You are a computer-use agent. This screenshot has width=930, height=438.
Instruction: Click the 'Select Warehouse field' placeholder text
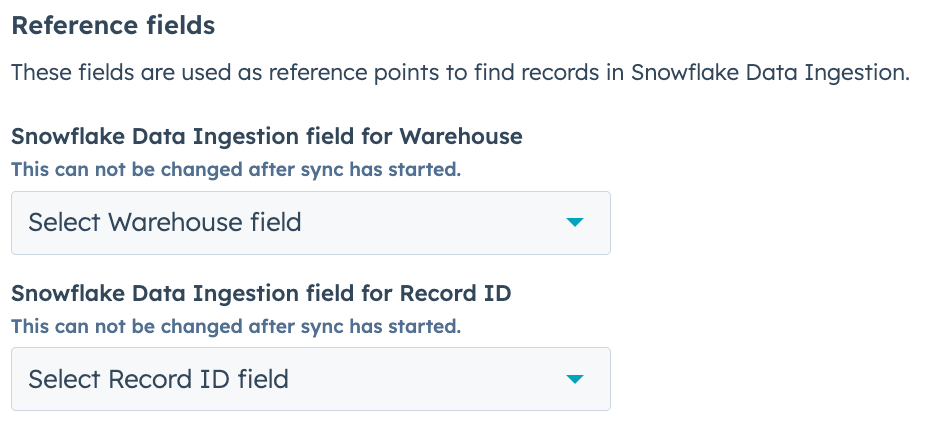pyautogui.click(x=165, y=222)
